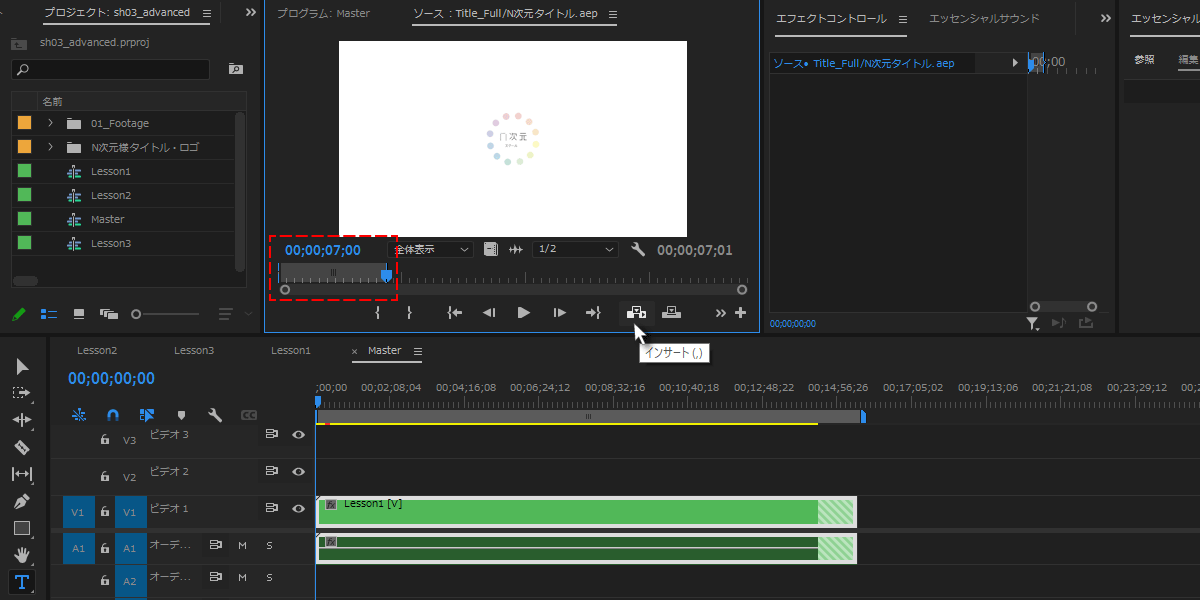Viewport: 1200px width, 600px height.
Task: Toggle sync lock on Video 3 track
Action: pos(270,434)
